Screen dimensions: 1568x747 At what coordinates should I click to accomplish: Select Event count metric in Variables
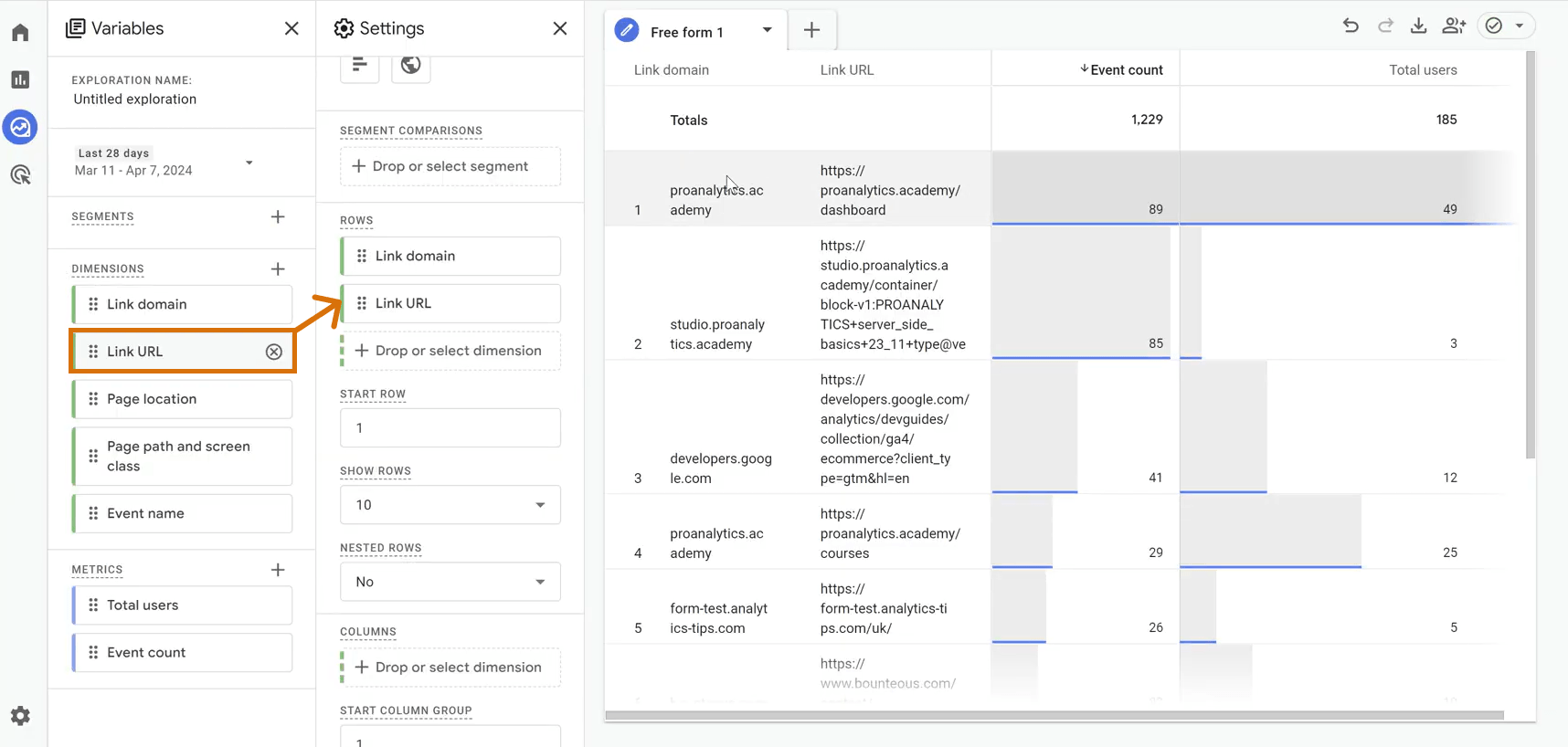point(183,653)
